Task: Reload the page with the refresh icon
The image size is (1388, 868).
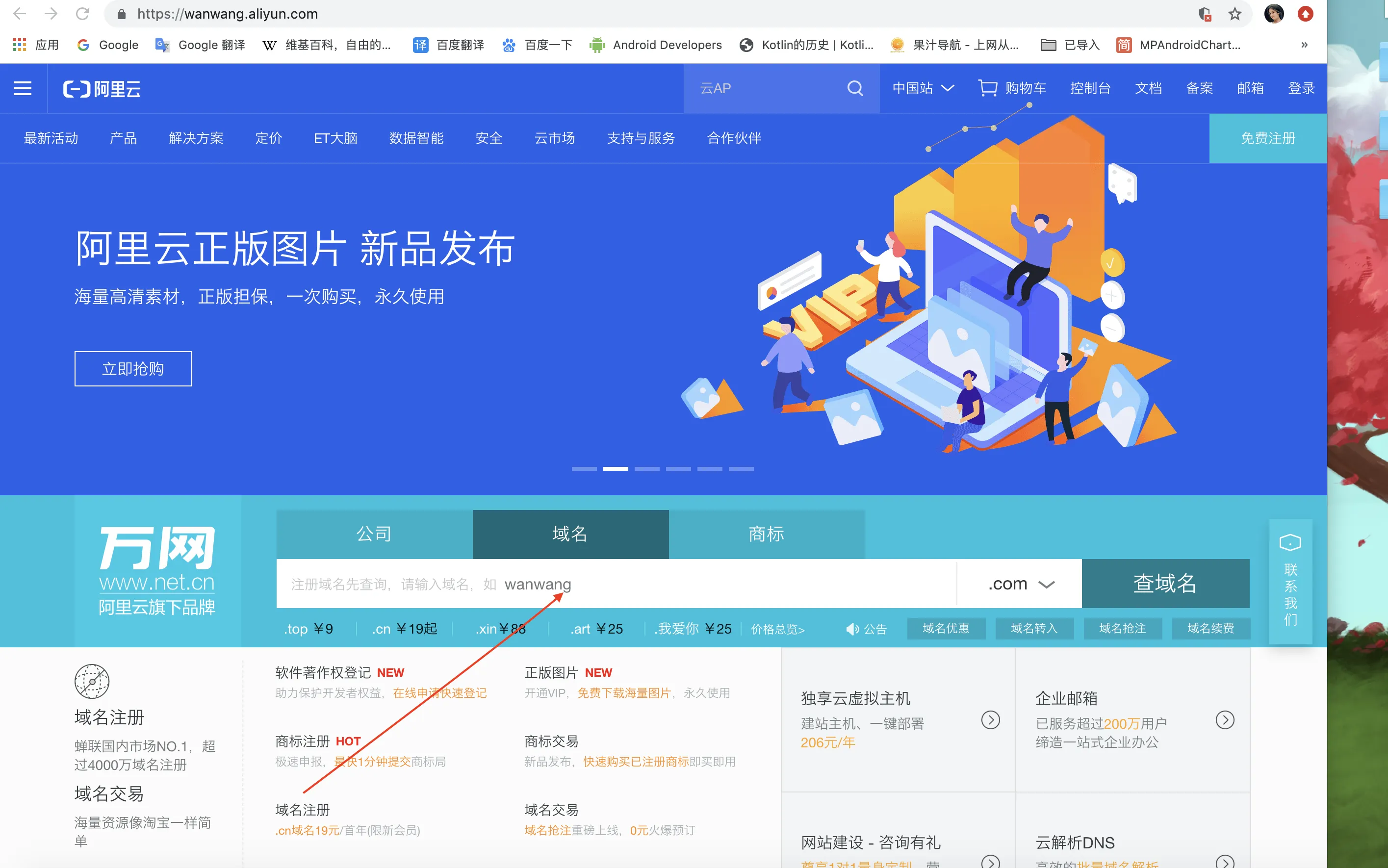Action: coord(83,14)
